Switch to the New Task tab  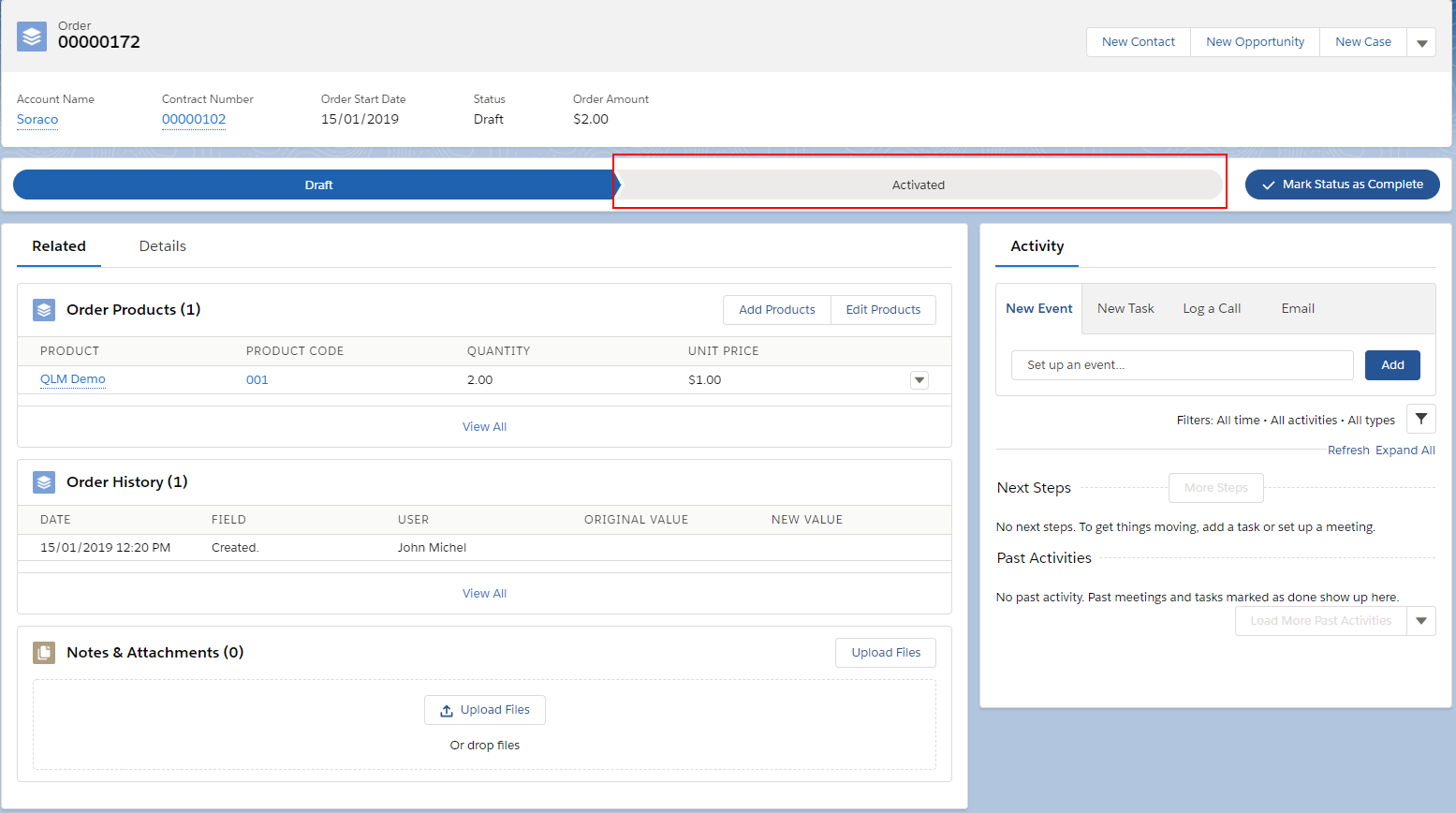(x=1125, y=308)
